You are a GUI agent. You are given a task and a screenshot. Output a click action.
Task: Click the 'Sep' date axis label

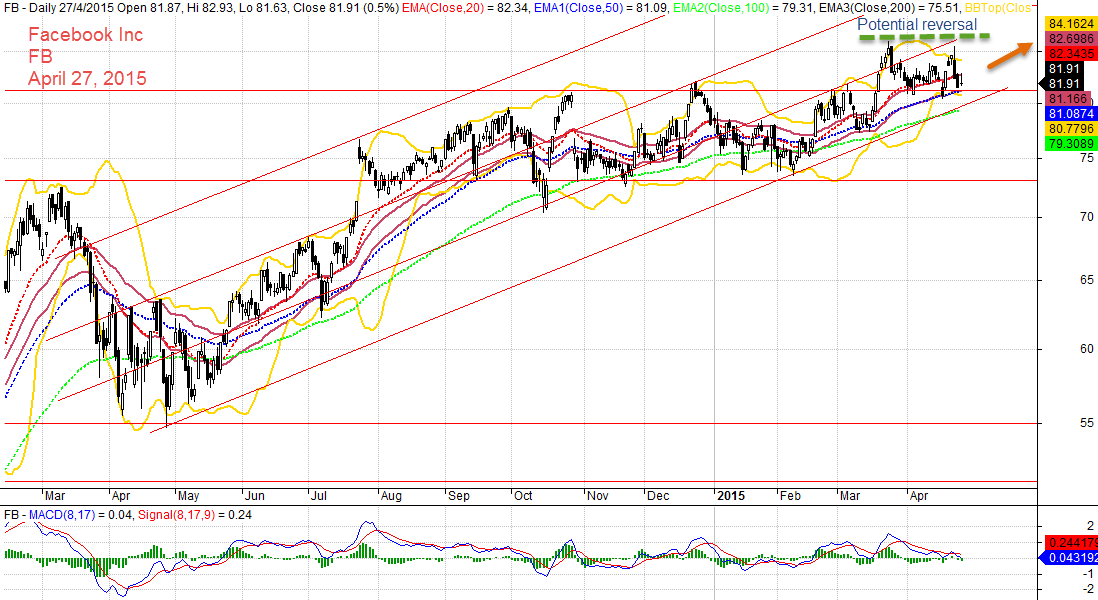(x=459, y=496)
